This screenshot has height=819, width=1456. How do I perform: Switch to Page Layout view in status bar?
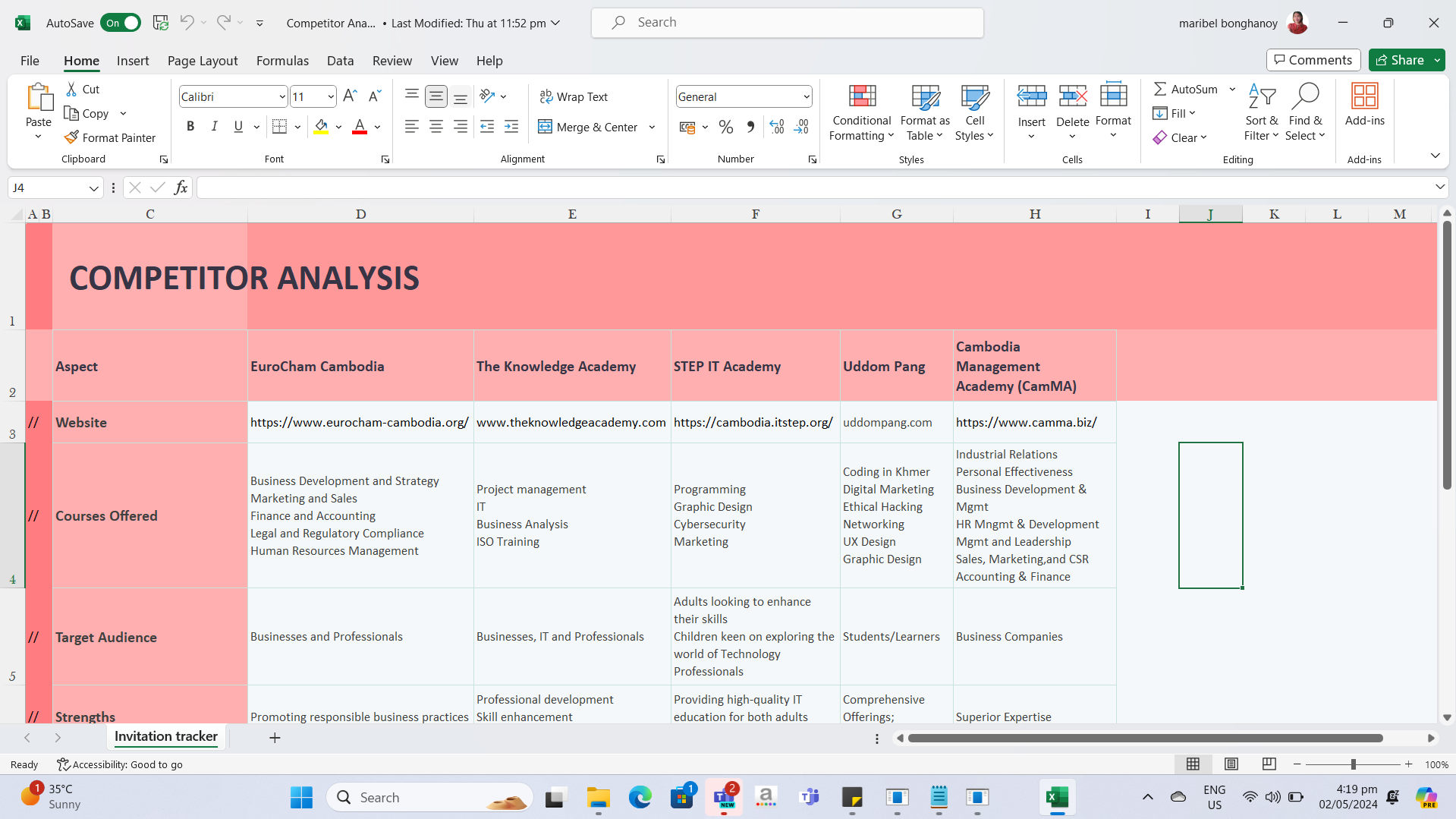tap(1231, 764)
